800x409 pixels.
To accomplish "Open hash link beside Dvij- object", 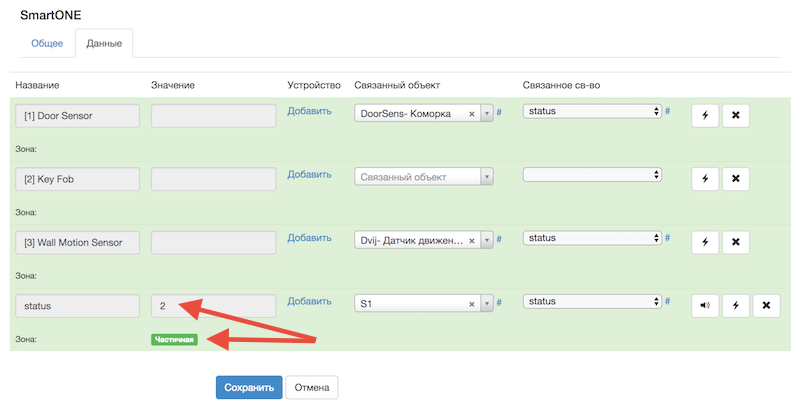I will coord(499,239).
